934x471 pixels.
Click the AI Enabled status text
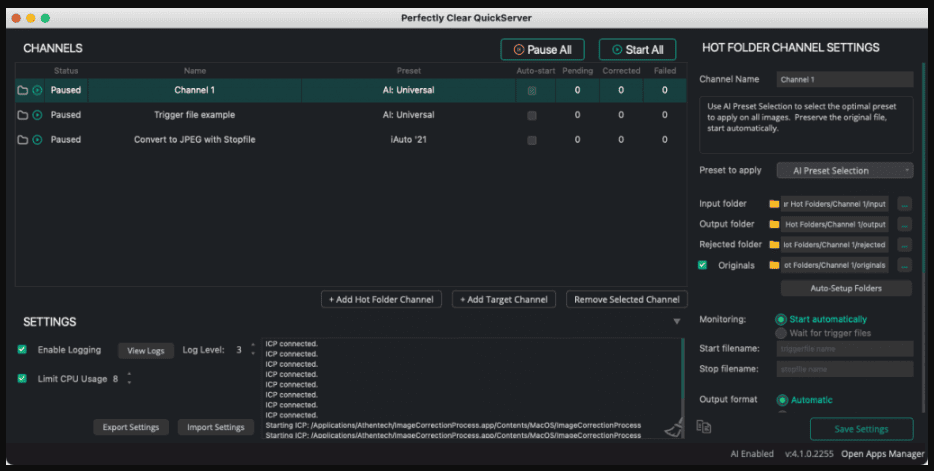[x=752, y=454]
